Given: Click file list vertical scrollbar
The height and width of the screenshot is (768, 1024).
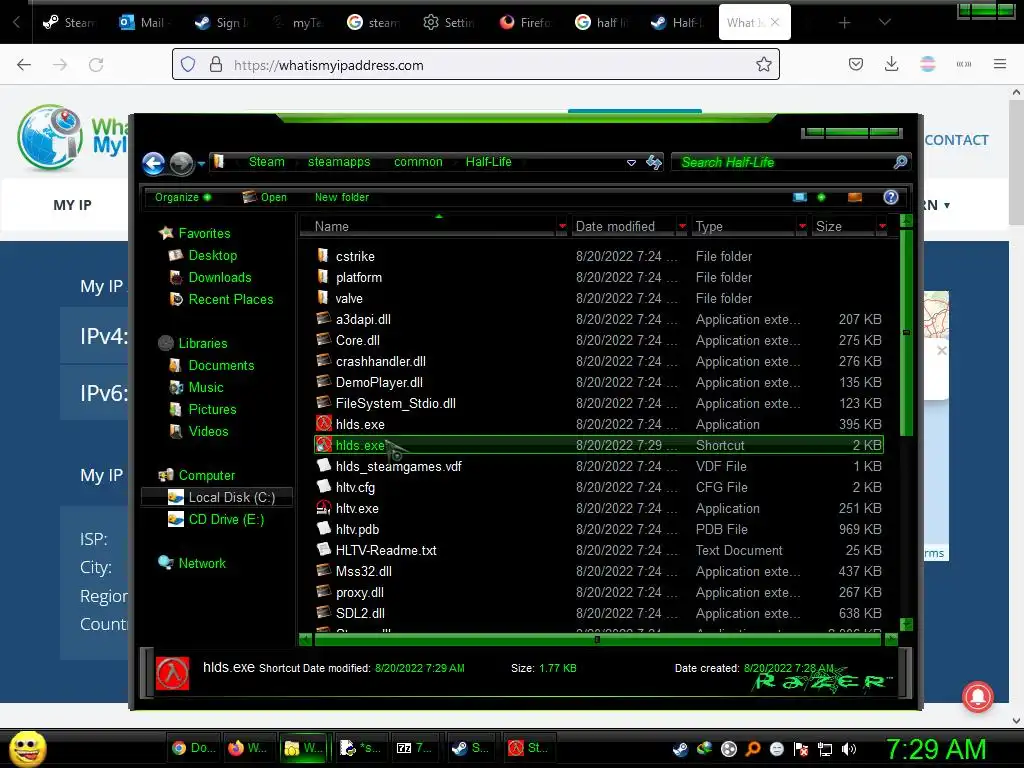Looking at the screenshot, I should click(x=906, y=332).
